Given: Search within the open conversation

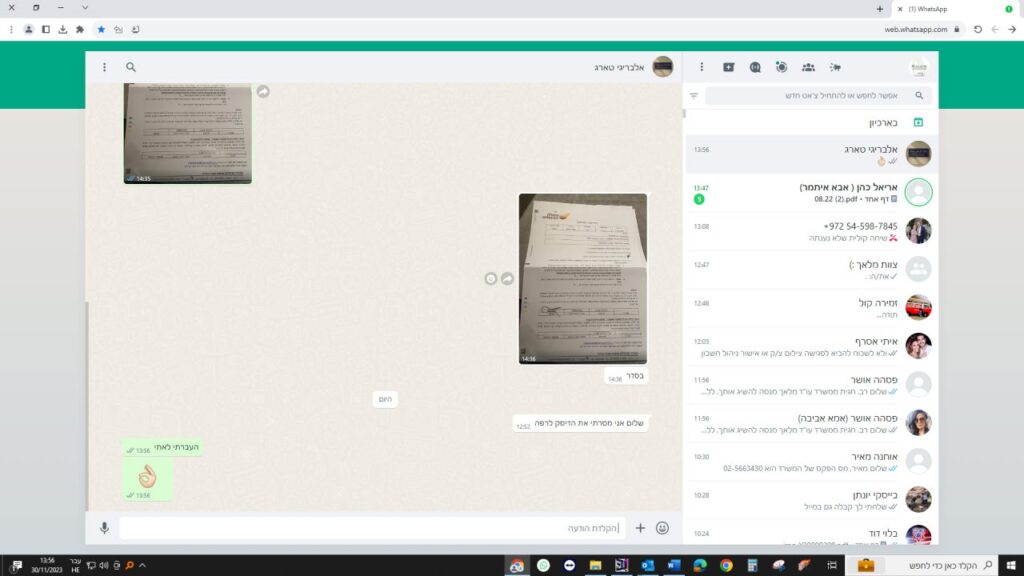Looking at the screenshot, I should 131,67.
